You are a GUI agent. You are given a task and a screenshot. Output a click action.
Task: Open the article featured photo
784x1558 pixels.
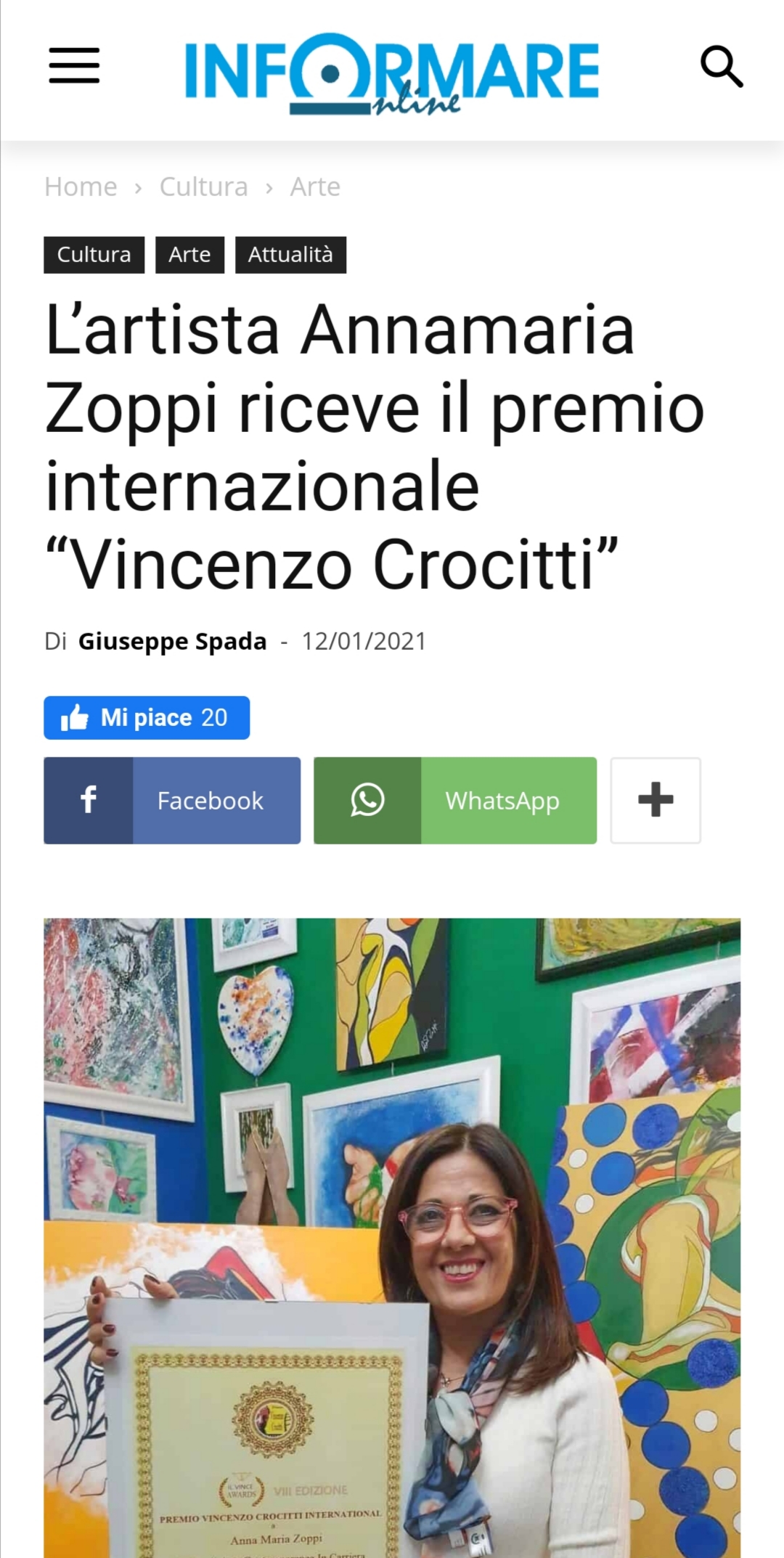point(392,1238)
